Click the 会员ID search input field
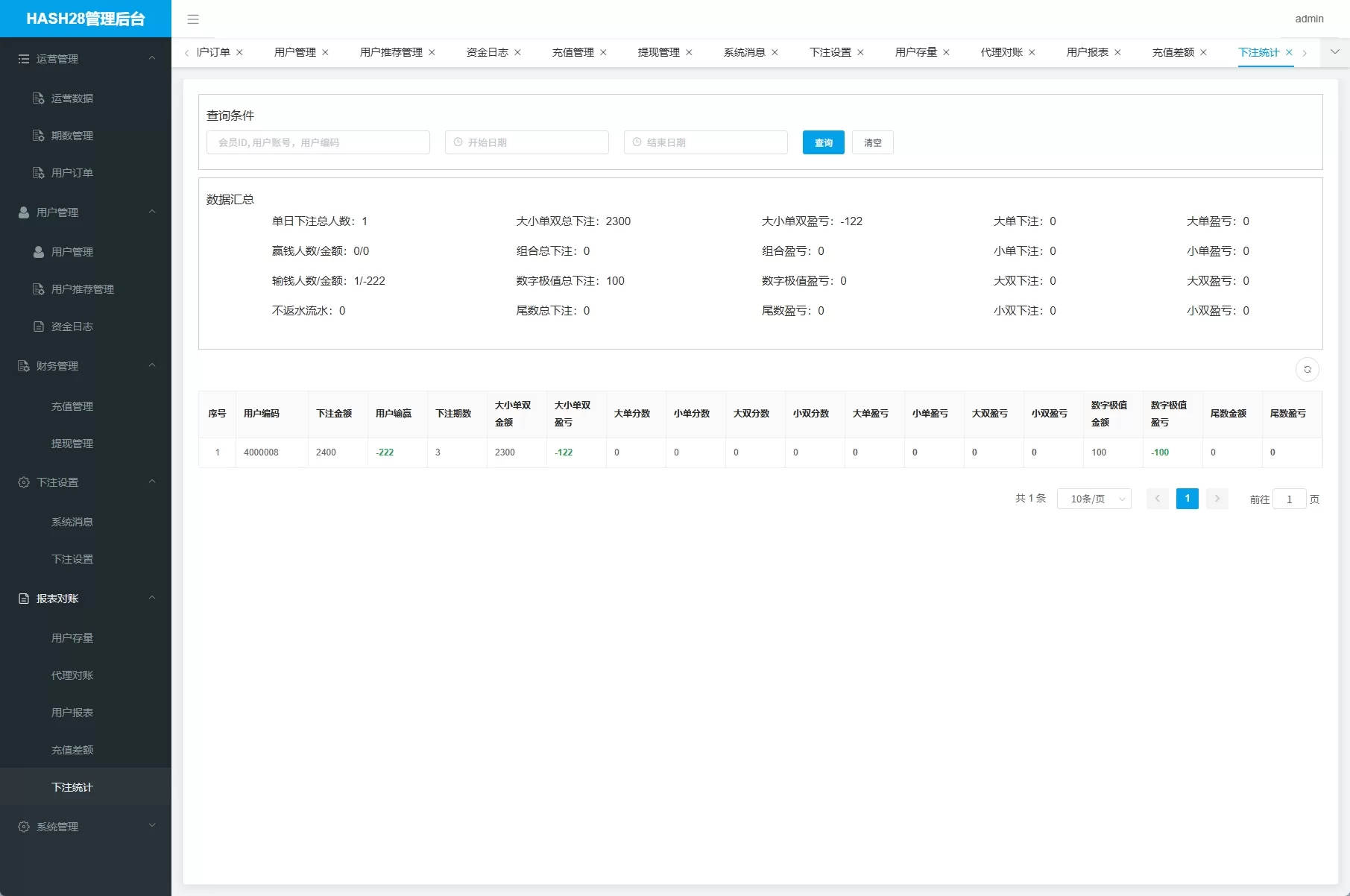The height and width of the screenshot is (896, 1350). click(318, 142)
